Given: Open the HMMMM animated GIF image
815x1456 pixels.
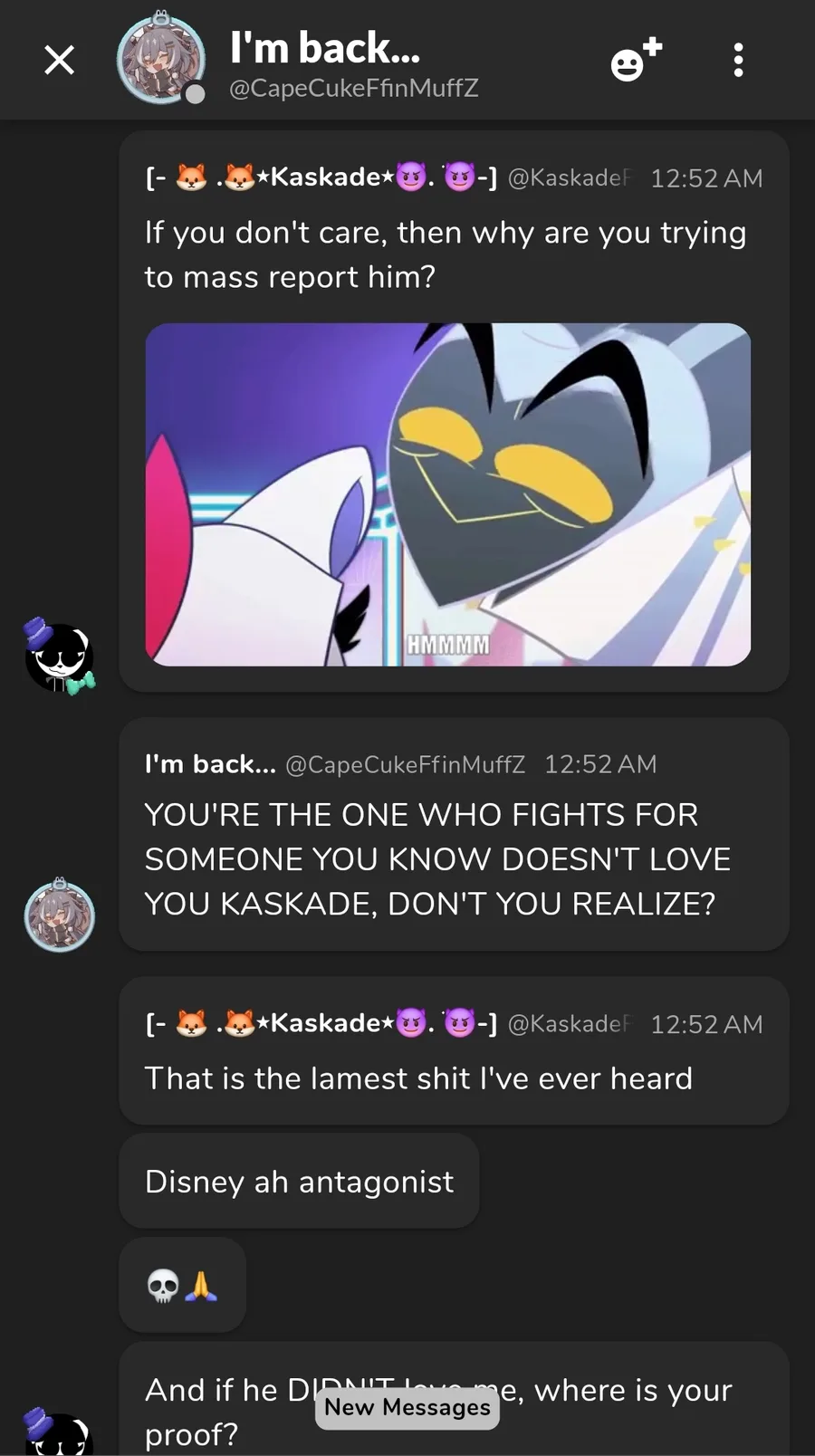Looking at the screenshot, I should coord(448,494).
